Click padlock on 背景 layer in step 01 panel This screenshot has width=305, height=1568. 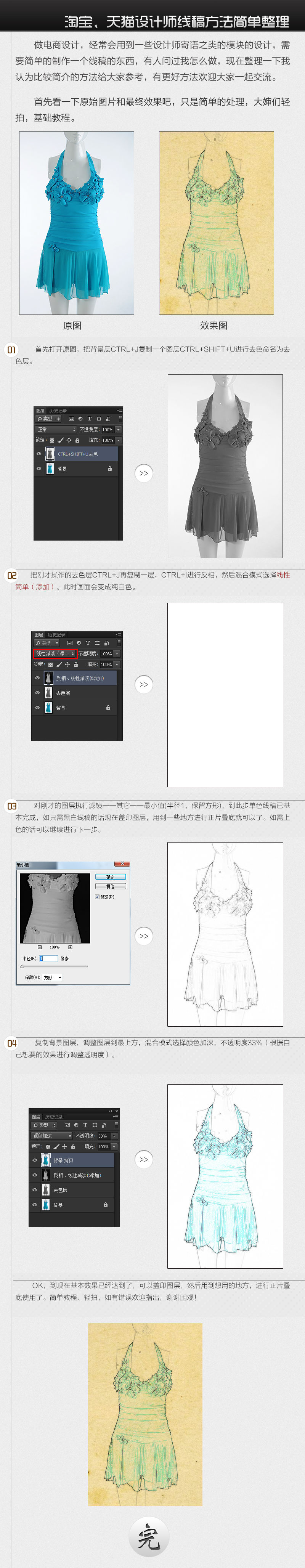[109, 469]
